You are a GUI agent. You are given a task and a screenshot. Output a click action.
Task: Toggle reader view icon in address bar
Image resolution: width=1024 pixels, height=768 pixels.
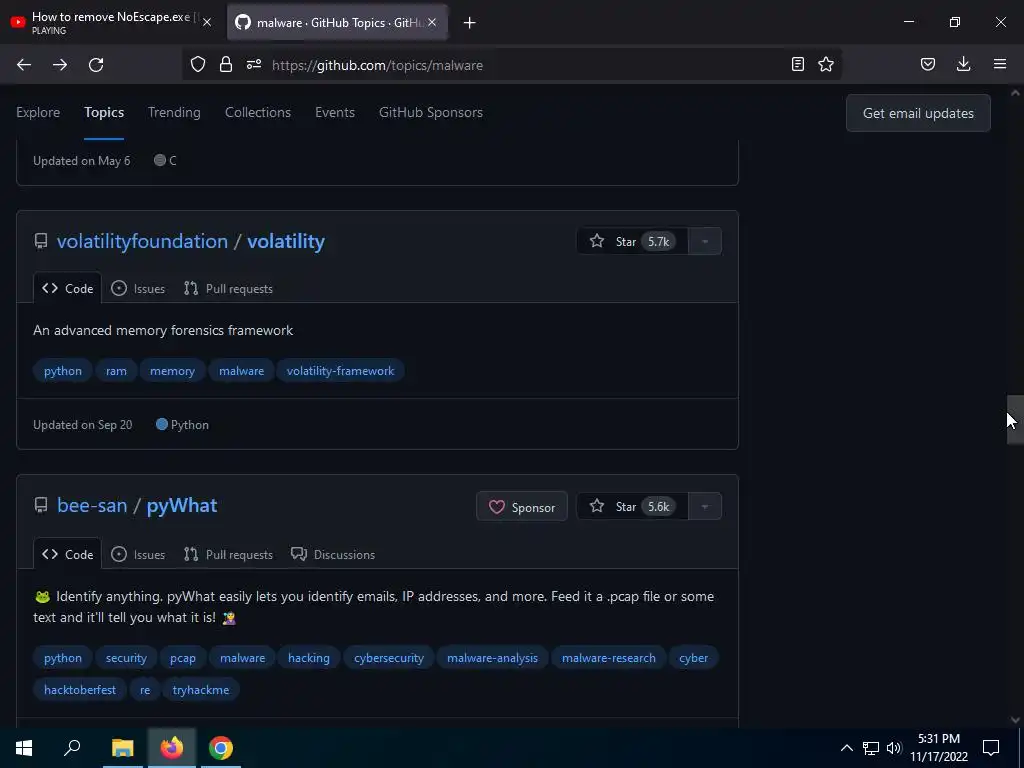pos(797,65)
